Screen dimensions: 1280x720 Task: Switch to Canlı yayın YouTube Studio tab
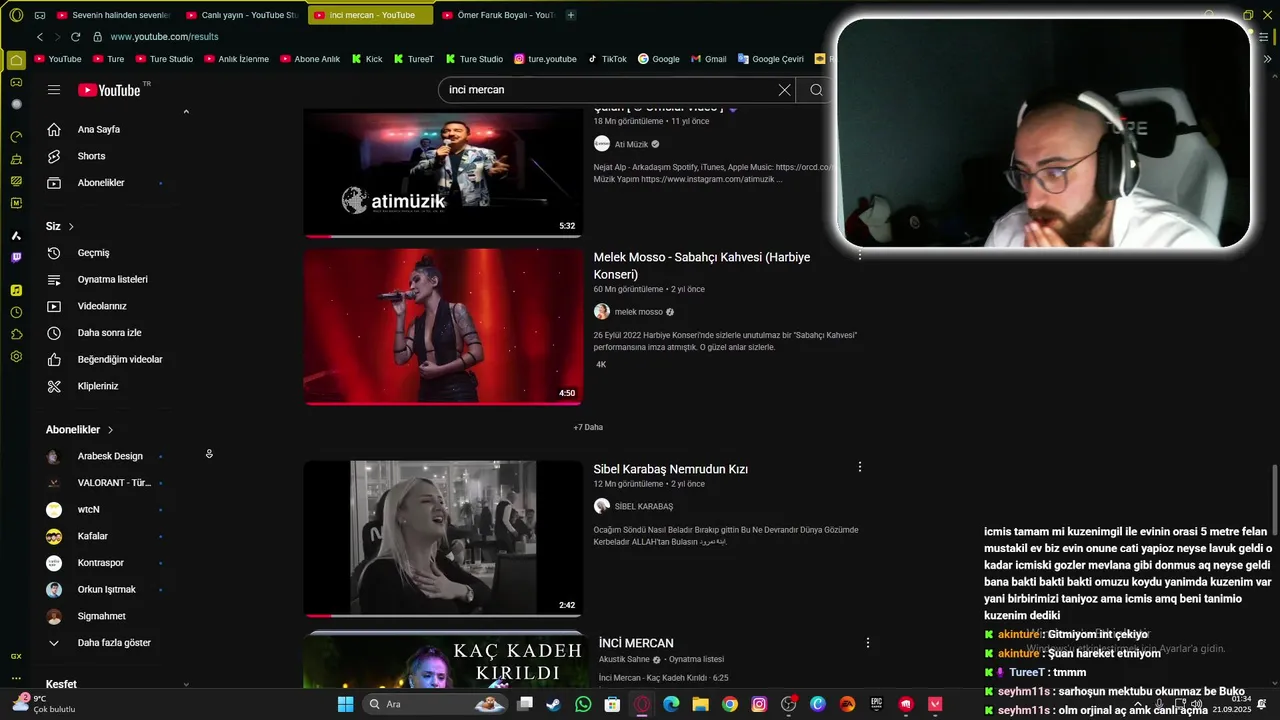point(241,15)
